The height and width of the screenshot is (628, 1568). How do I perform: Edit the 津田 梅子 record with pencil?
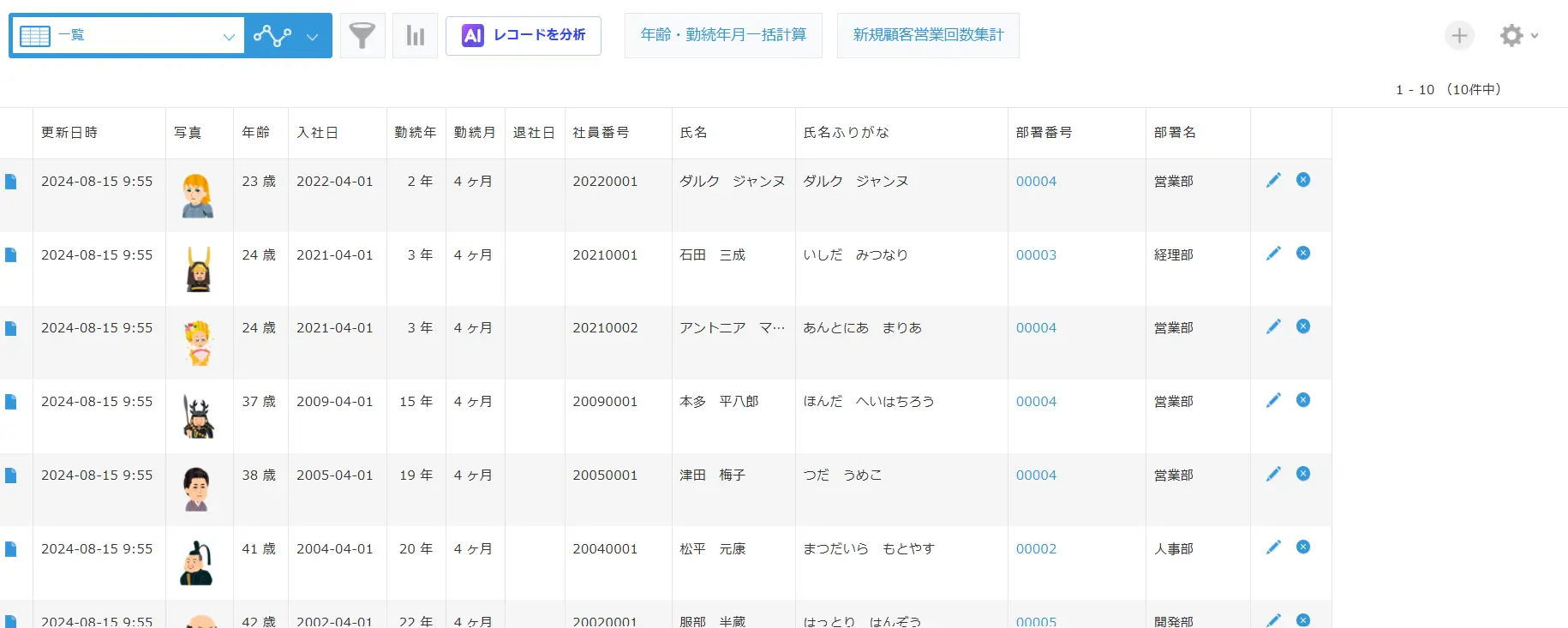(1273, 474)
